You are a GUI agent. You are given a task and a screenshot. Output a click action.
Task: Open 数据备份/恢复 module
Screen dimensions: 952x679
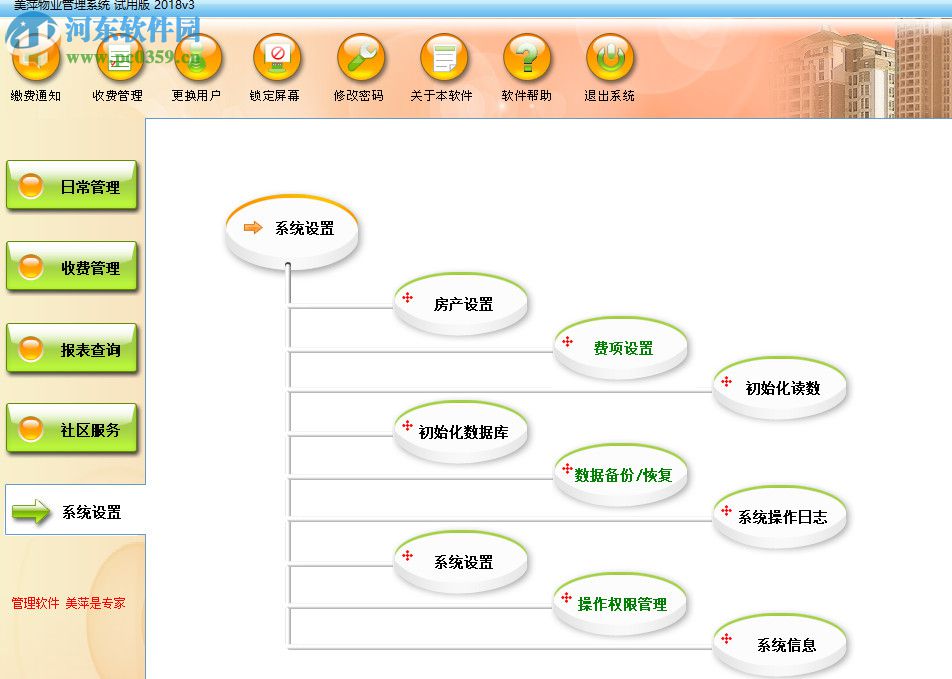click(620, 474)
